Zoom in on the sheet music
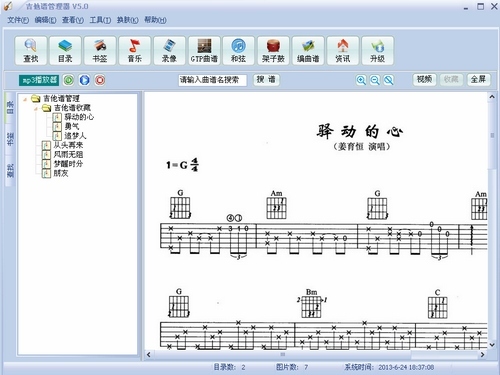Viewport: 500px width, 375px height. point(361,80)
